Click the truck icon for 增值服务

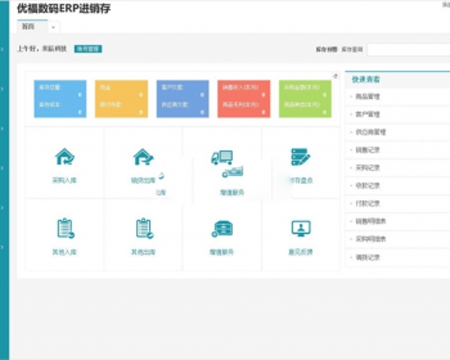point(222,158)
